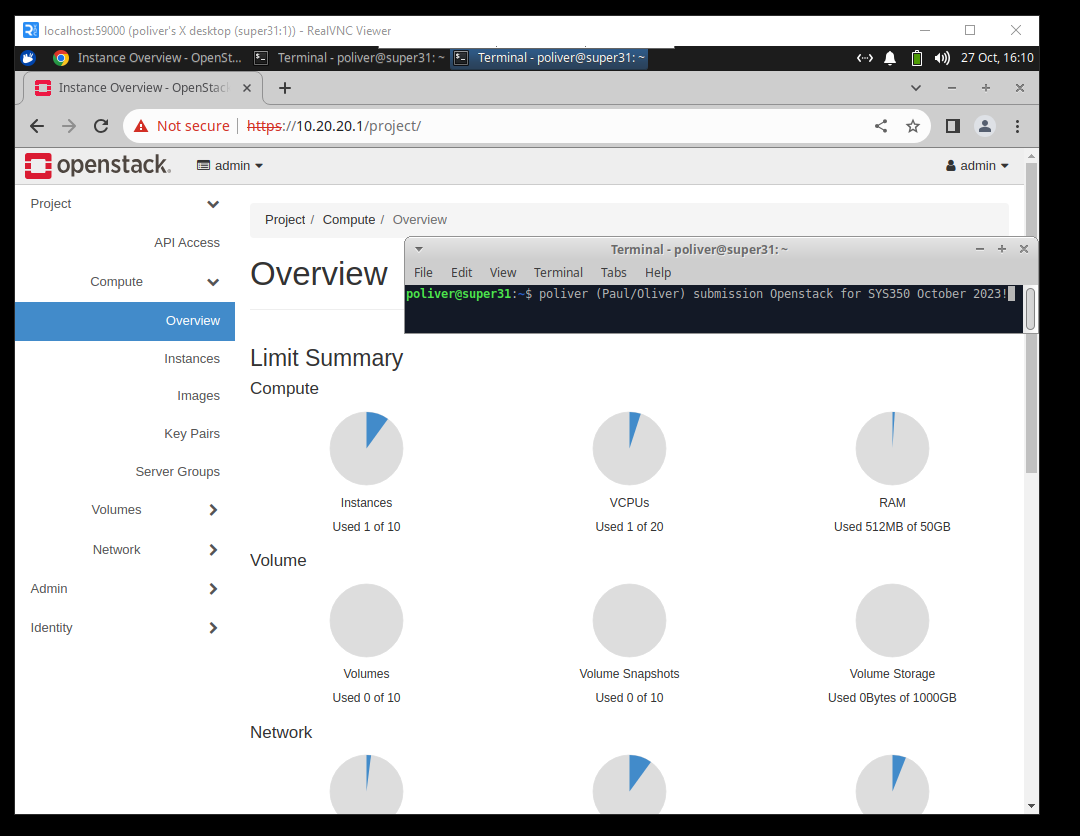The image size is (1080, 836).
Task: Open the terminal Edit menu
Action: (461, 273)
